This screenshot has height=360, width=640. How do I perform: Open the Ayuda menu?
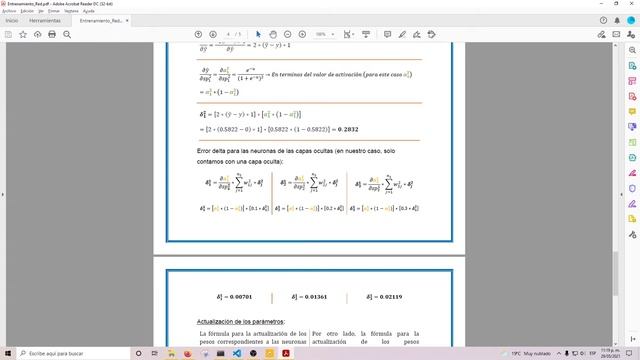click(x=89, y=11)
